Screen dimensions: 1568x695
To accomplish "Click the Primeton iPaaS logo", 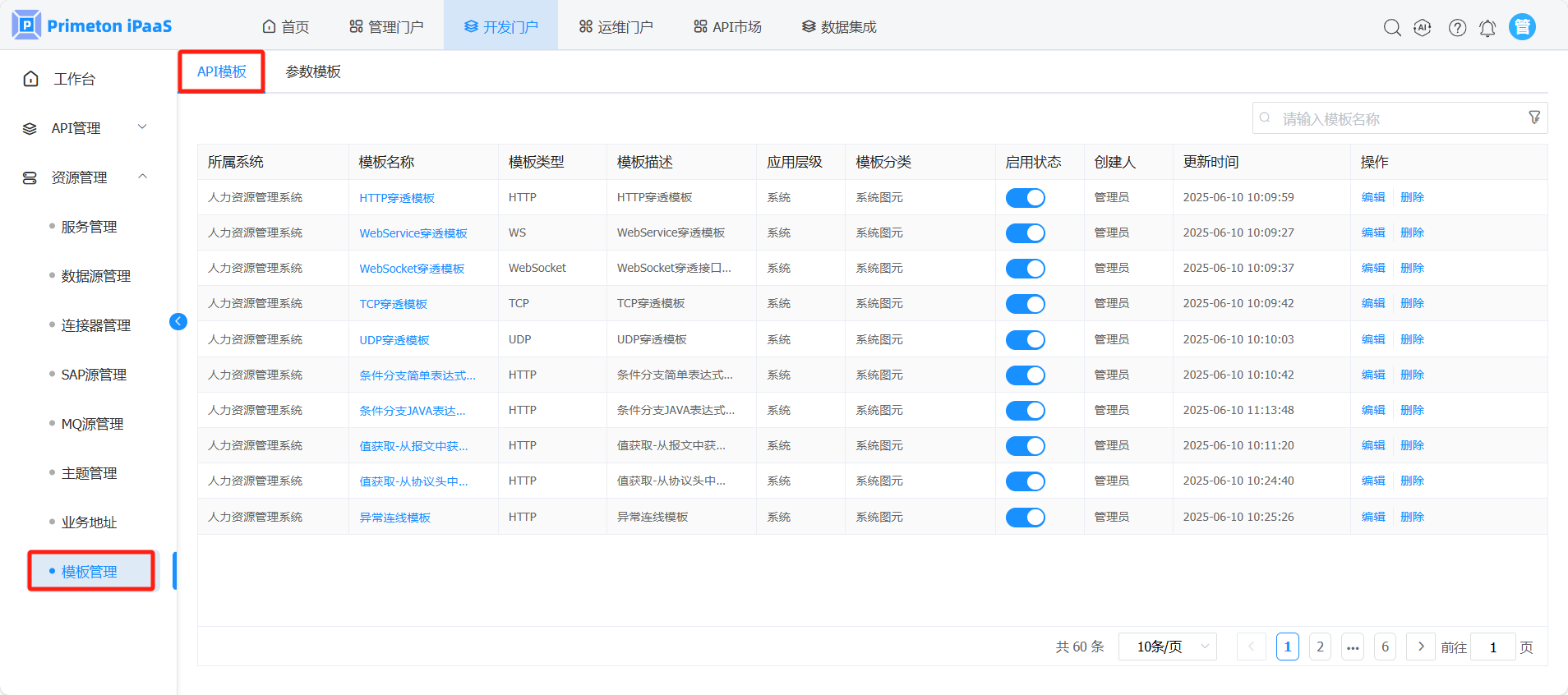I will (x=92, y=25).
